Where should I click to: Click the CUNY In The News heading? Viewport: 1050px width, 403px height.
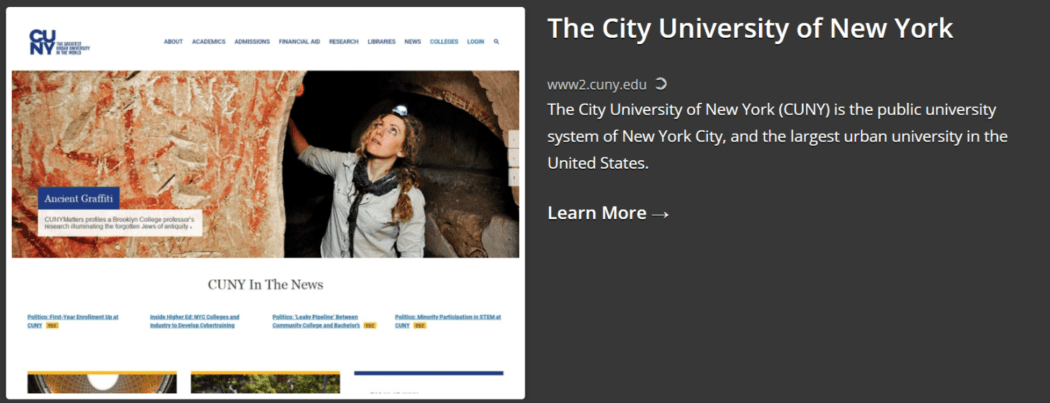pos(265,285)
